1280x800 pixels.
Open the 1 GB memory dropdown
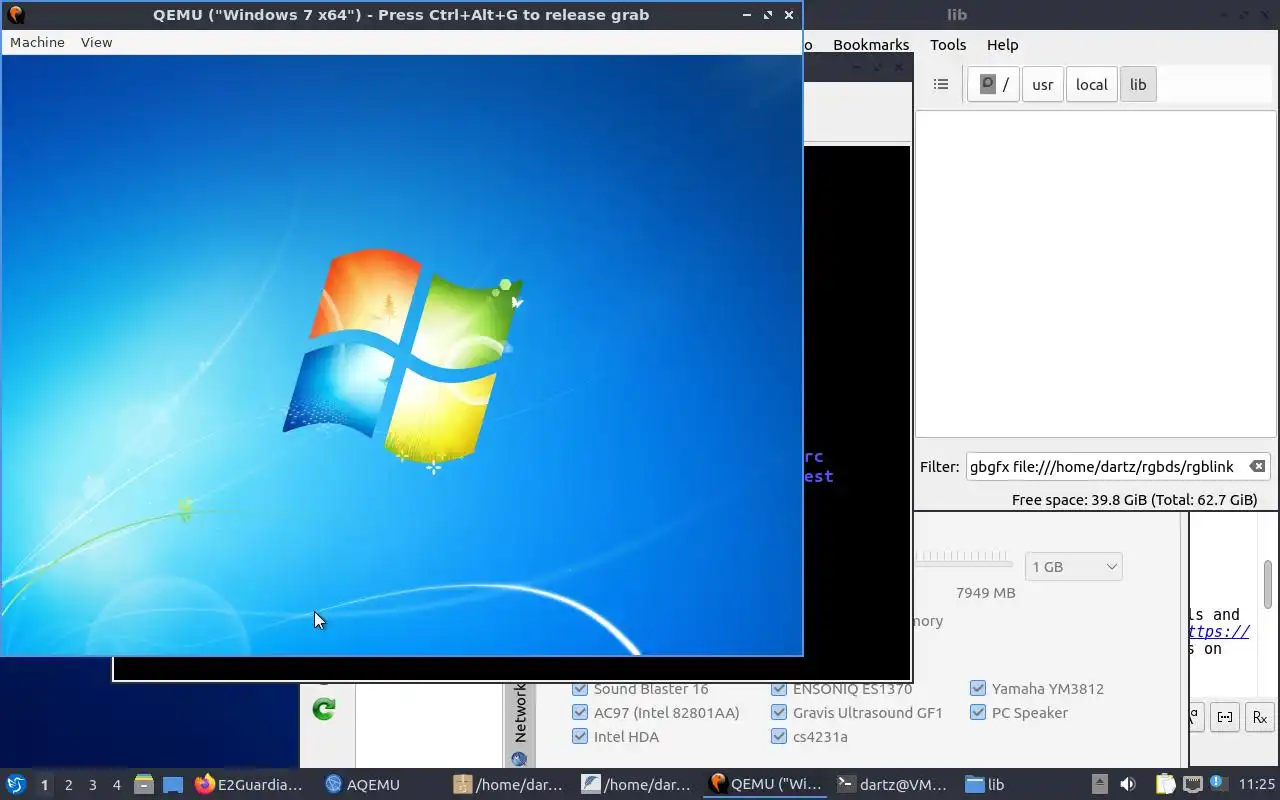click(1073, 566)
